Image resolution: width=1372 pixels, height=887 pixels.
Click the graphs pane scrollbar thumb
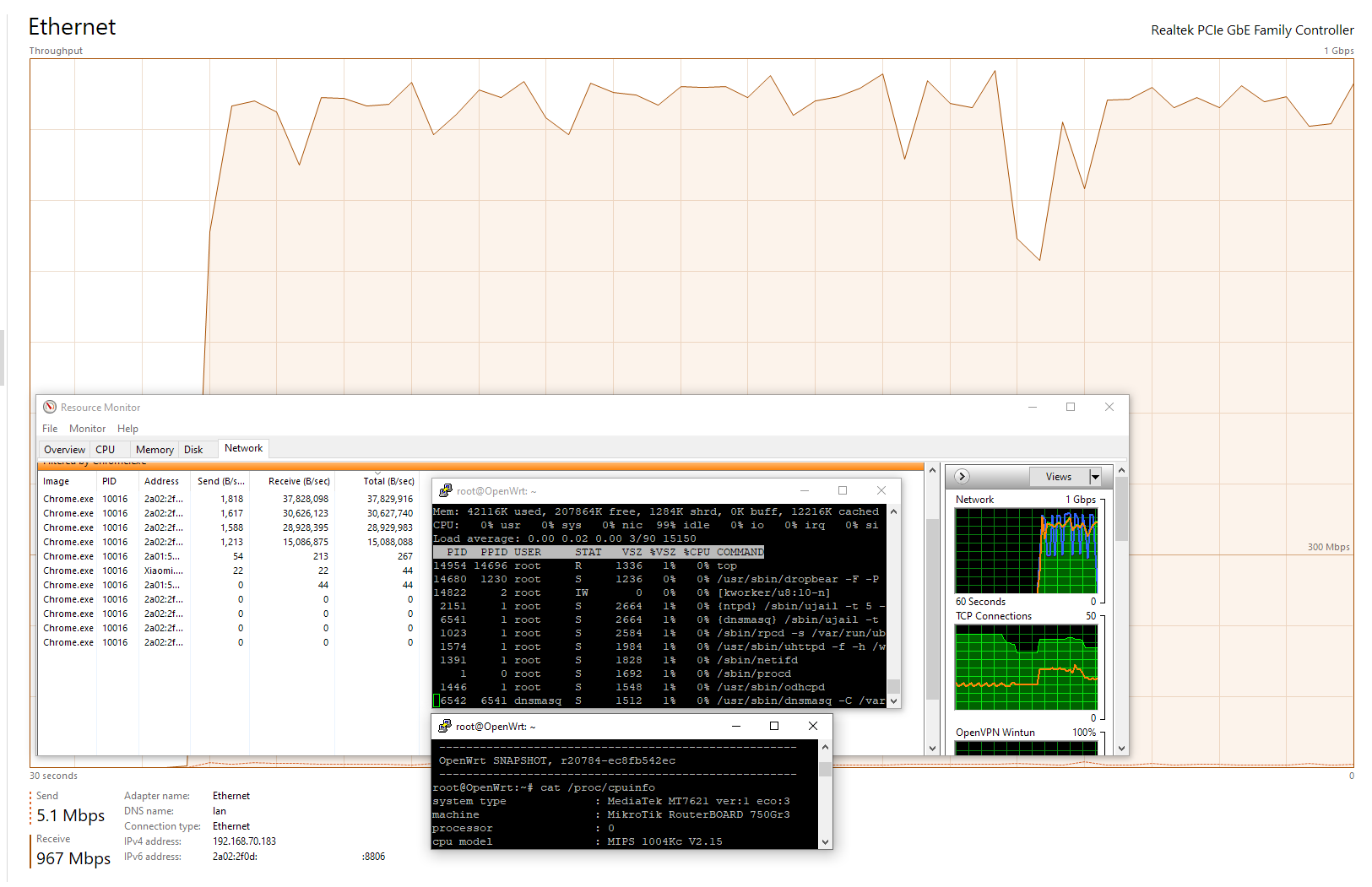click(1121, 509)
